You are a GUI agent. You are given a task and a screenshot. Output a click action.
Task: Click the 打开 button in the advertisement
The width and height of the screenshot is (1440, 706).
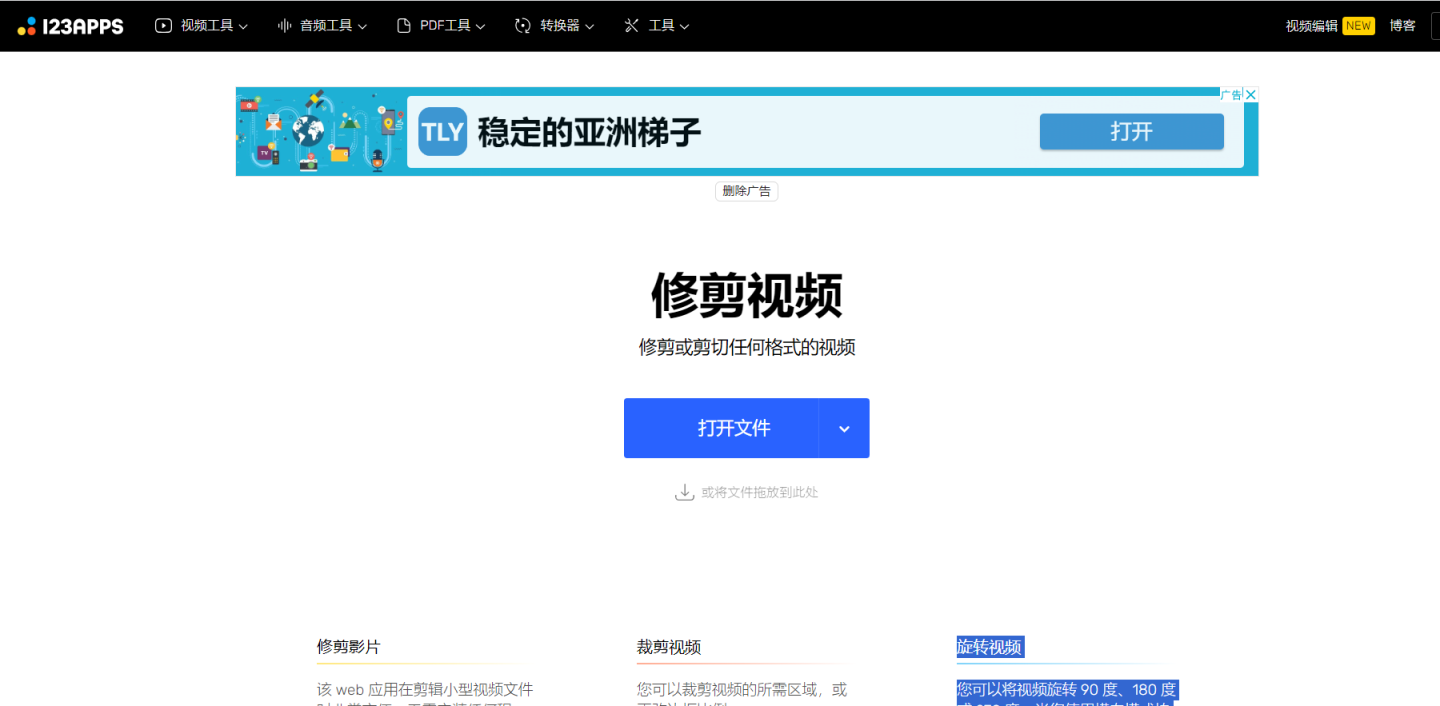pyautogui.click(x=1131, y=131)
